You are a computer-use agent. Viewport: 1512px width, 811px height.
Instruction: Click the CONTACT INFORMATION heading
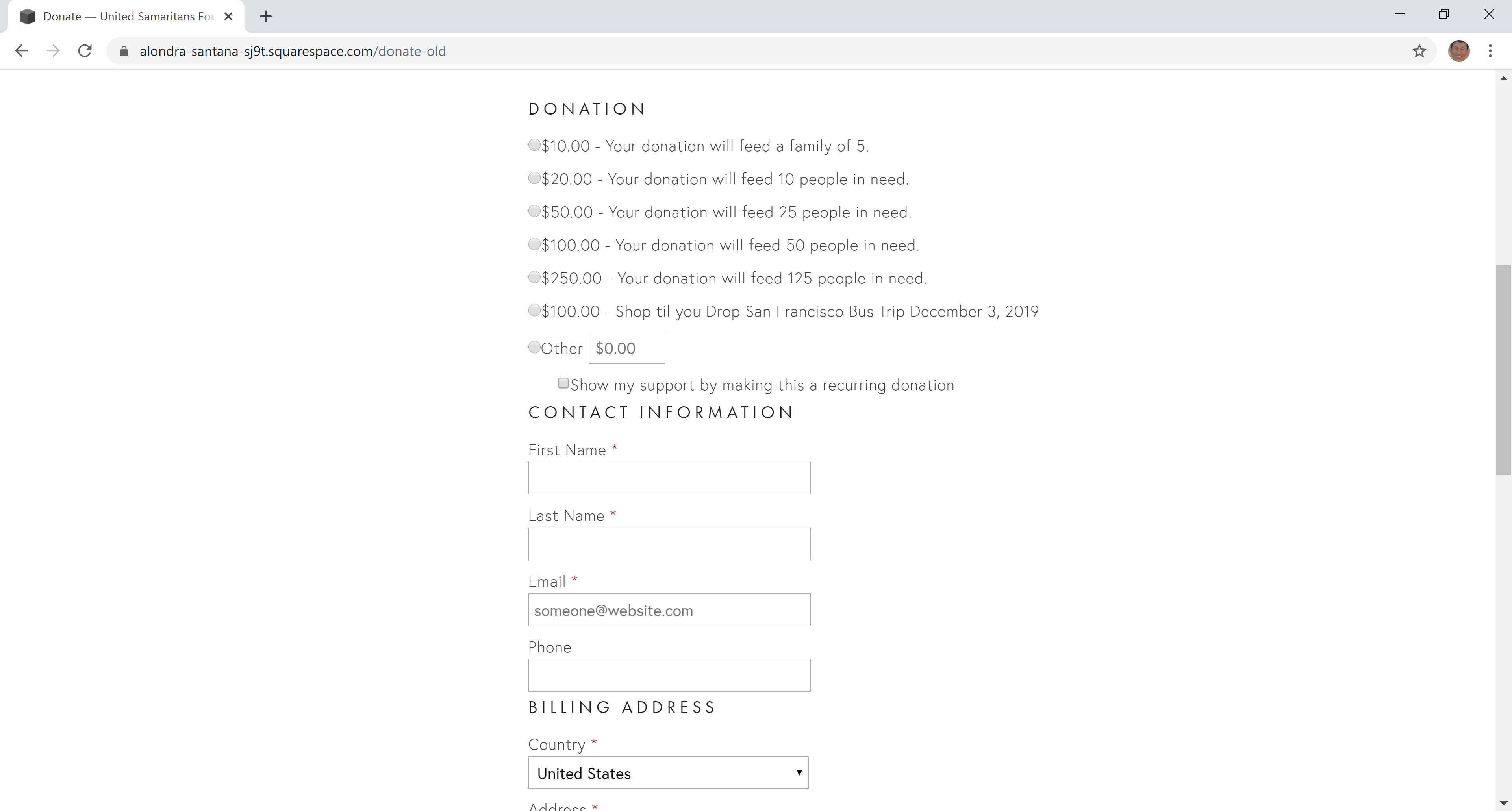click(x=661, y=413)
